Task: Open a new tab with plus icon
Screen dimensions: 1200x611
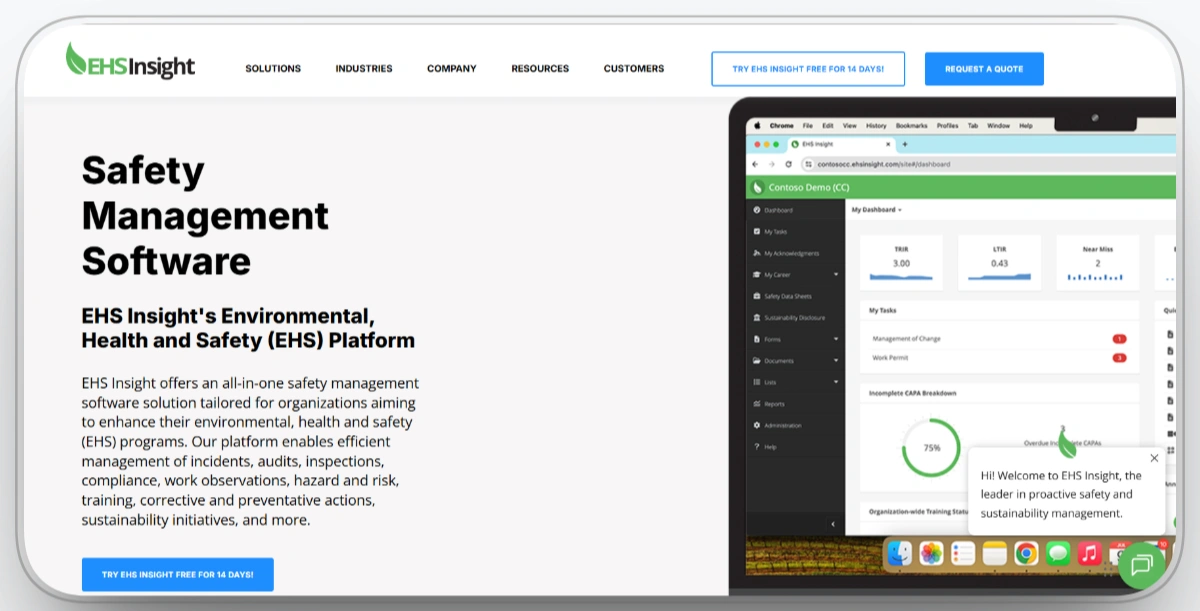Action: coord(905,144)
